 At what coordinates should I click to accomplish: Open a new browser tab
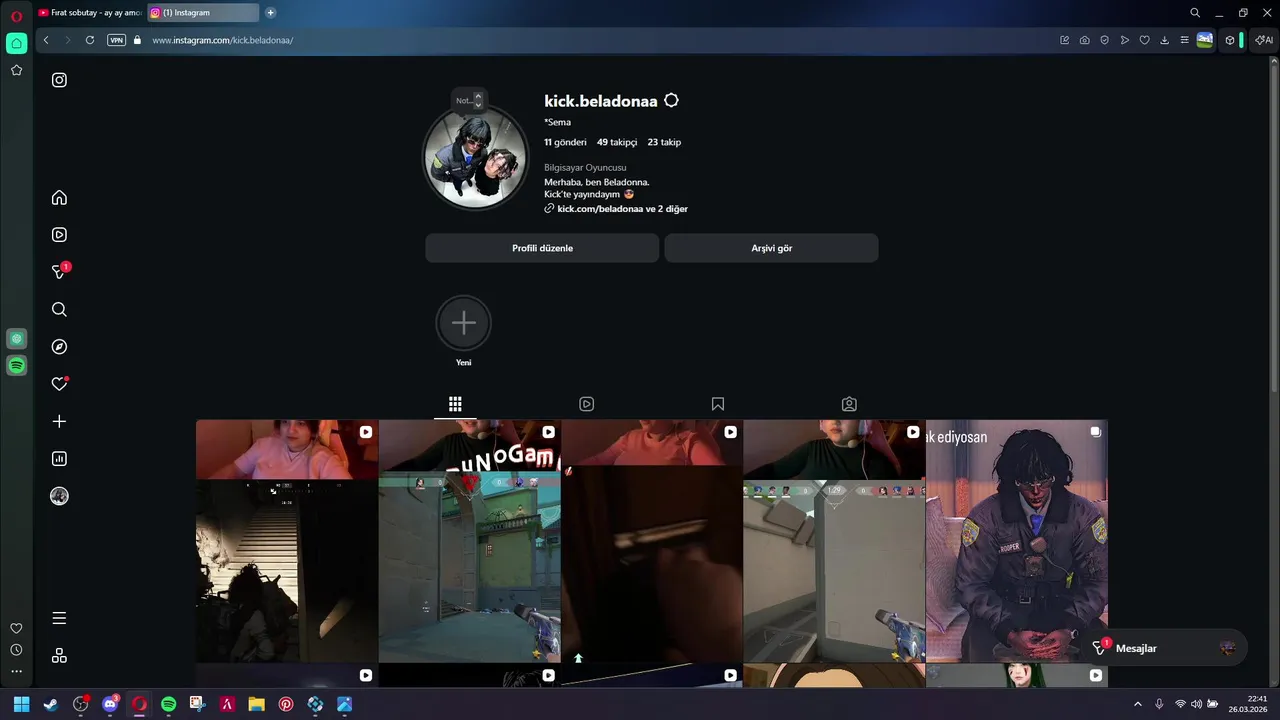(270, 13)
